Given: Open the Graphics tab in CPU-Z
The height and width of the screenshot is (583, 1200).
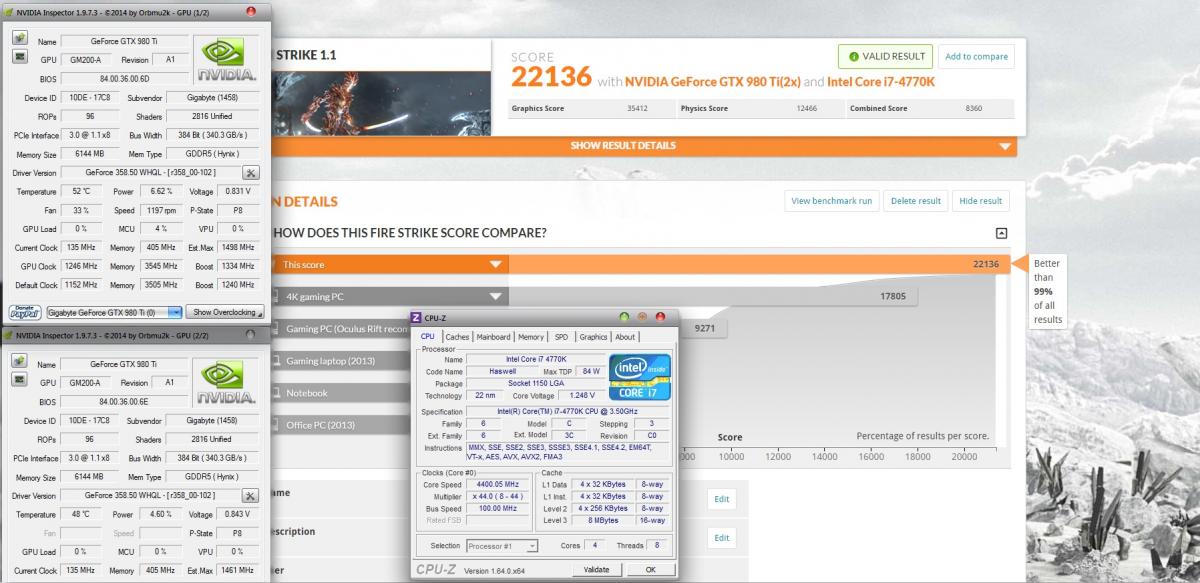Looking at the screenshot, I should [593, 337].
